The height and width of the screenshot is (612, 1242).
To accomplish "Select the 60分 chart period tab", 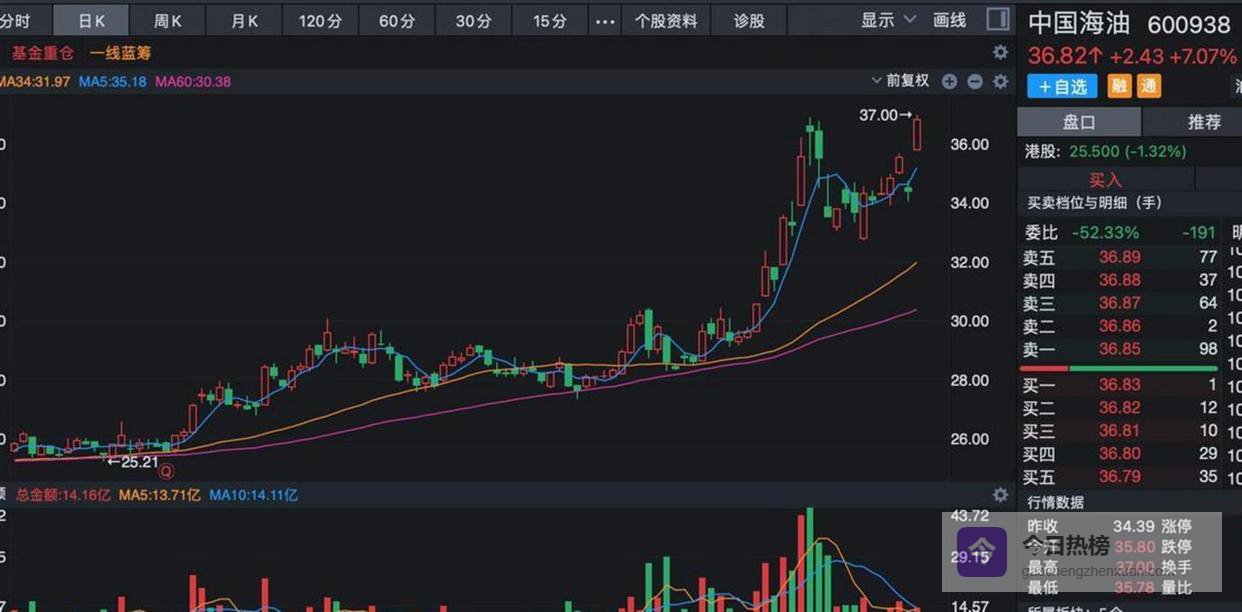I will tap(396, 21).
